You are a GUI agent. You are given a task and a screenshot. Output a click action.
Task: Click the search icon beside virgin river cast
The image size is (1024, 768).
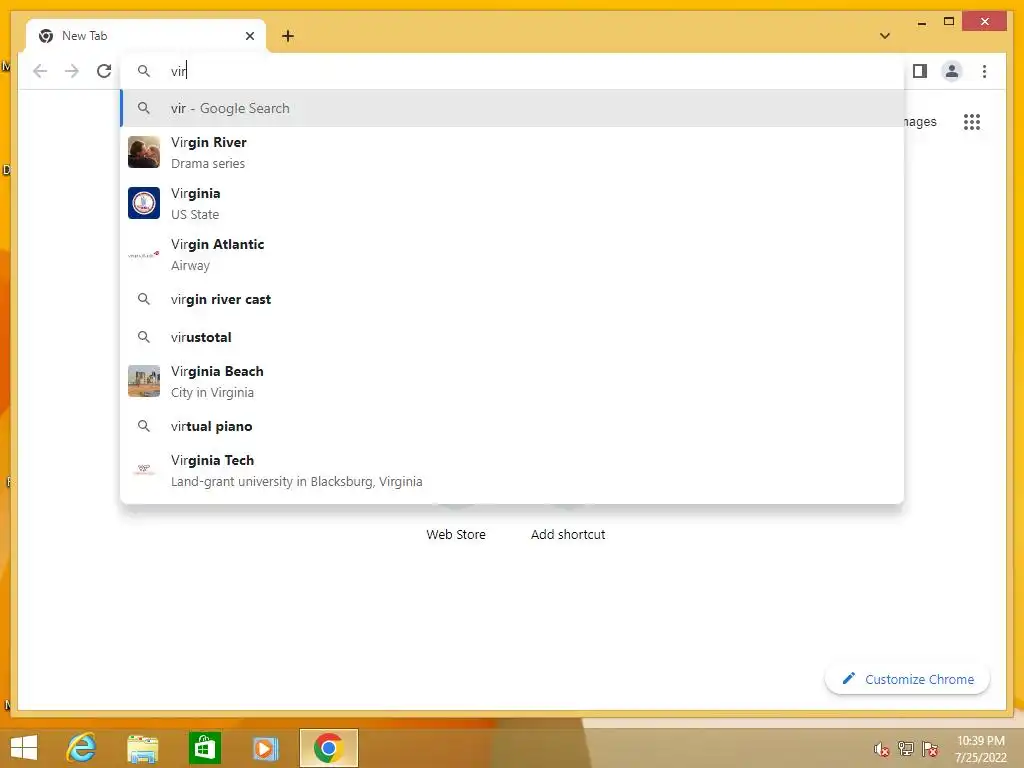[x=144, y=299]
